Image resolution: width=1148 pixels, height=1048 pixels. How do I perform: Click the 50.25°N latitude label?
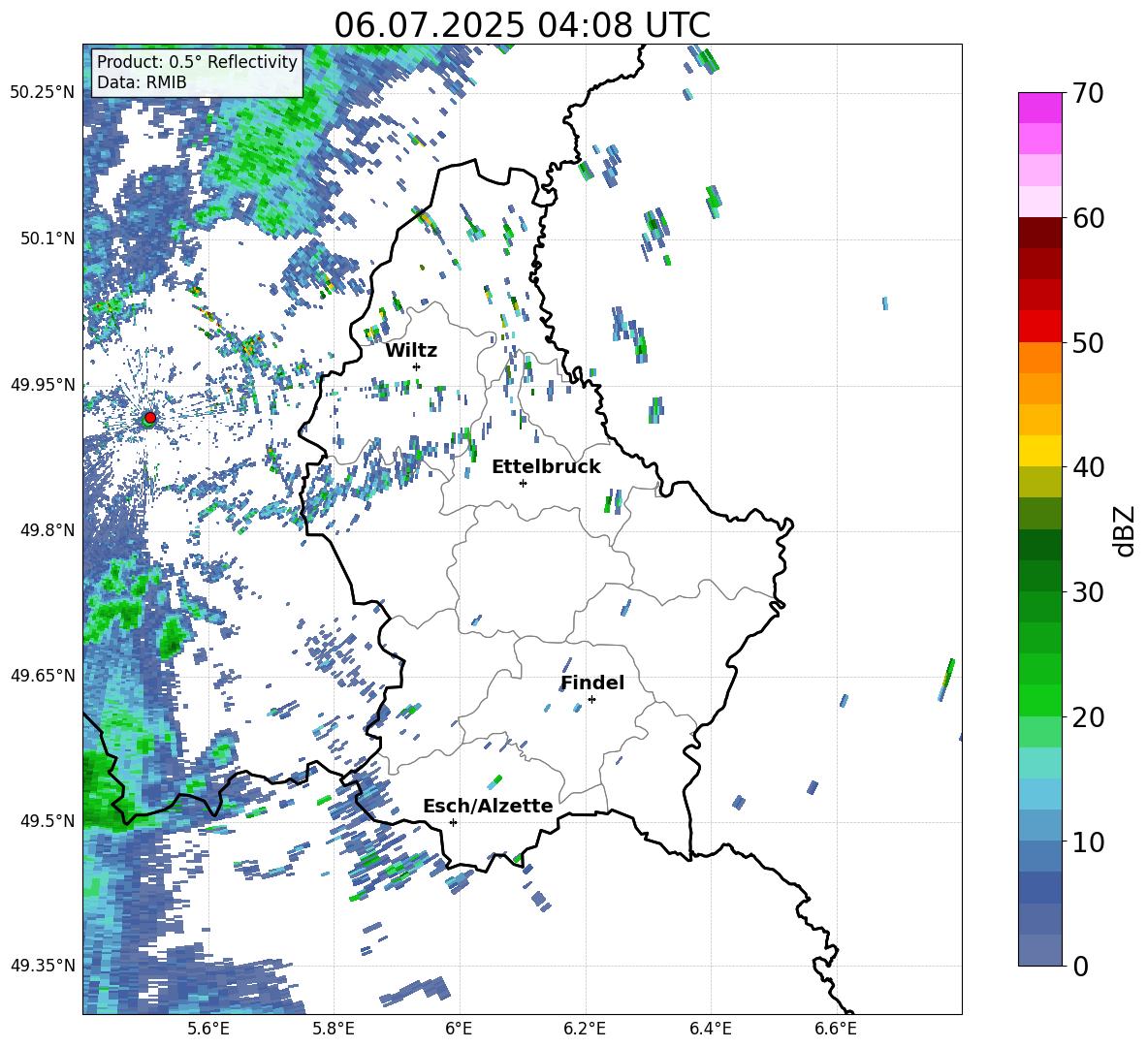point(43,93)
